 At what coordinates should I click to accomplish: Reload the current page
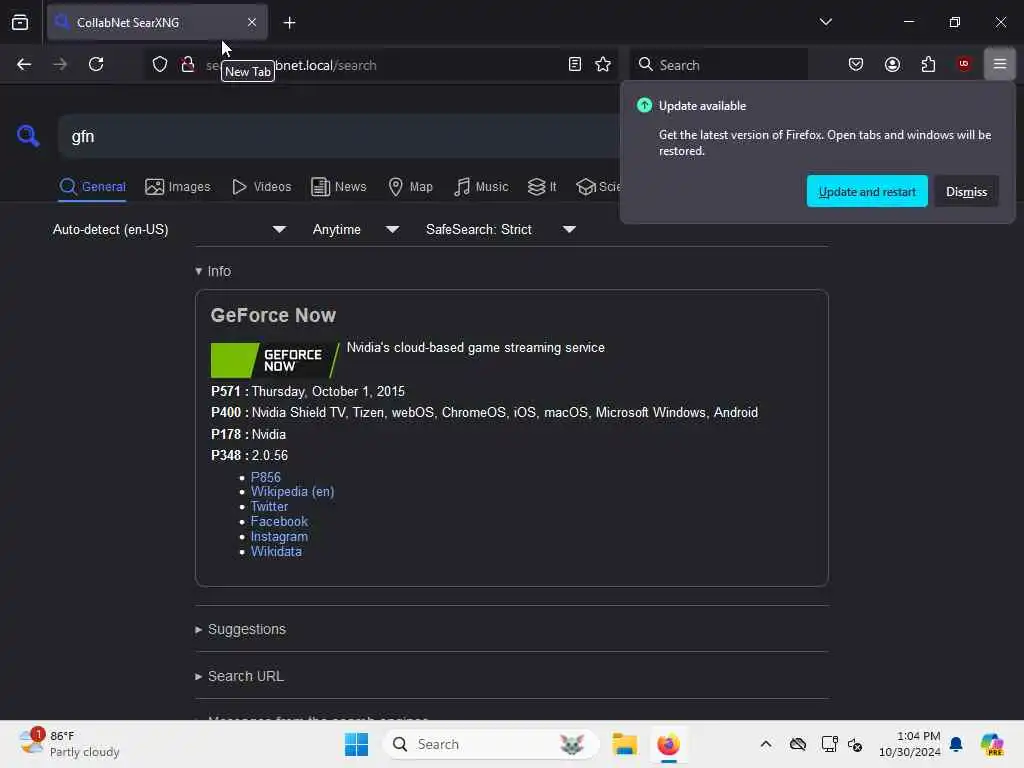coord(96,64)
